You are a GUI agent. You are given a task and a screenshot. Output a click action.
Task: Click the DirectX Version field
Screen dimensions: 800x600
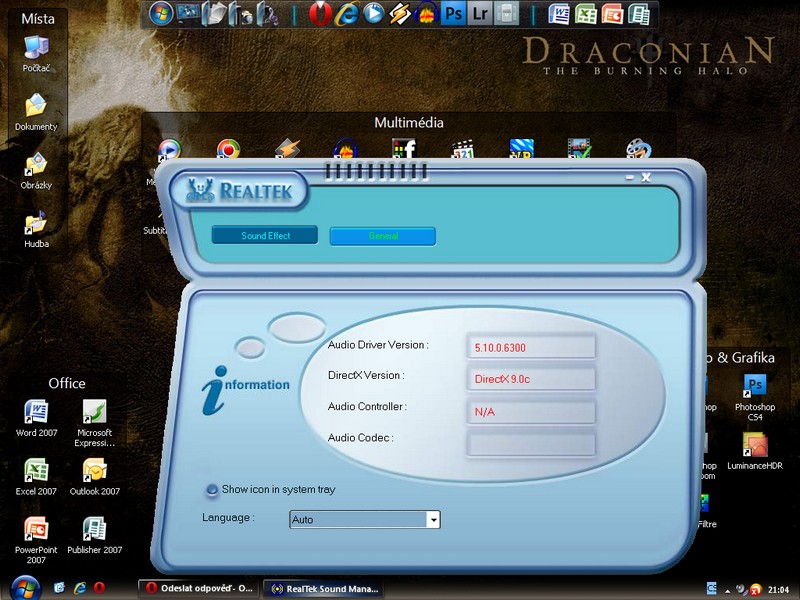pyautogui.click(x=531, y=379)
